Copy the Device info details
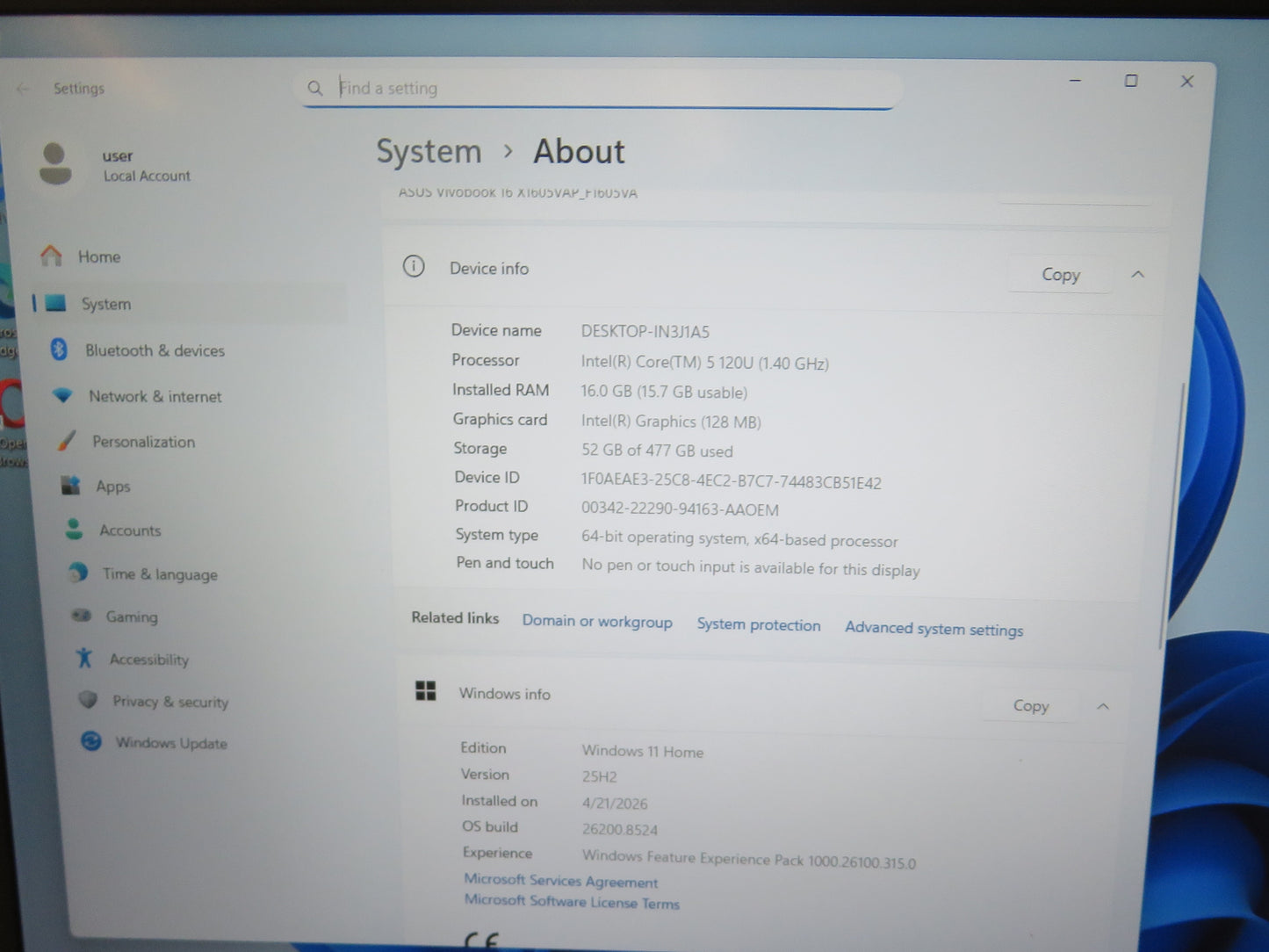The image size is (1269, 952). pyautogui.click(x=1060, y=275)
